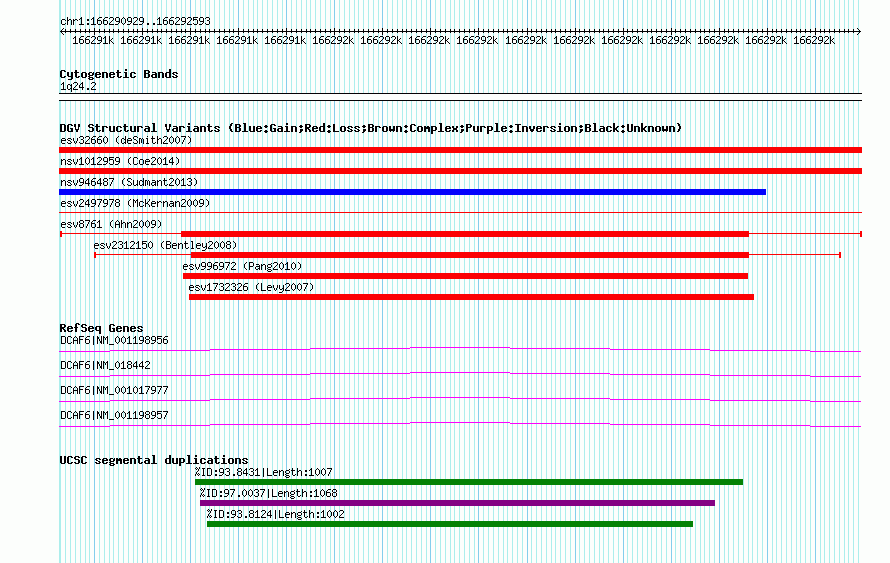This screenshot has height=563, width=890.
Task: Click the esv996972 (Pang2010) label
Action: pos(242,266)
